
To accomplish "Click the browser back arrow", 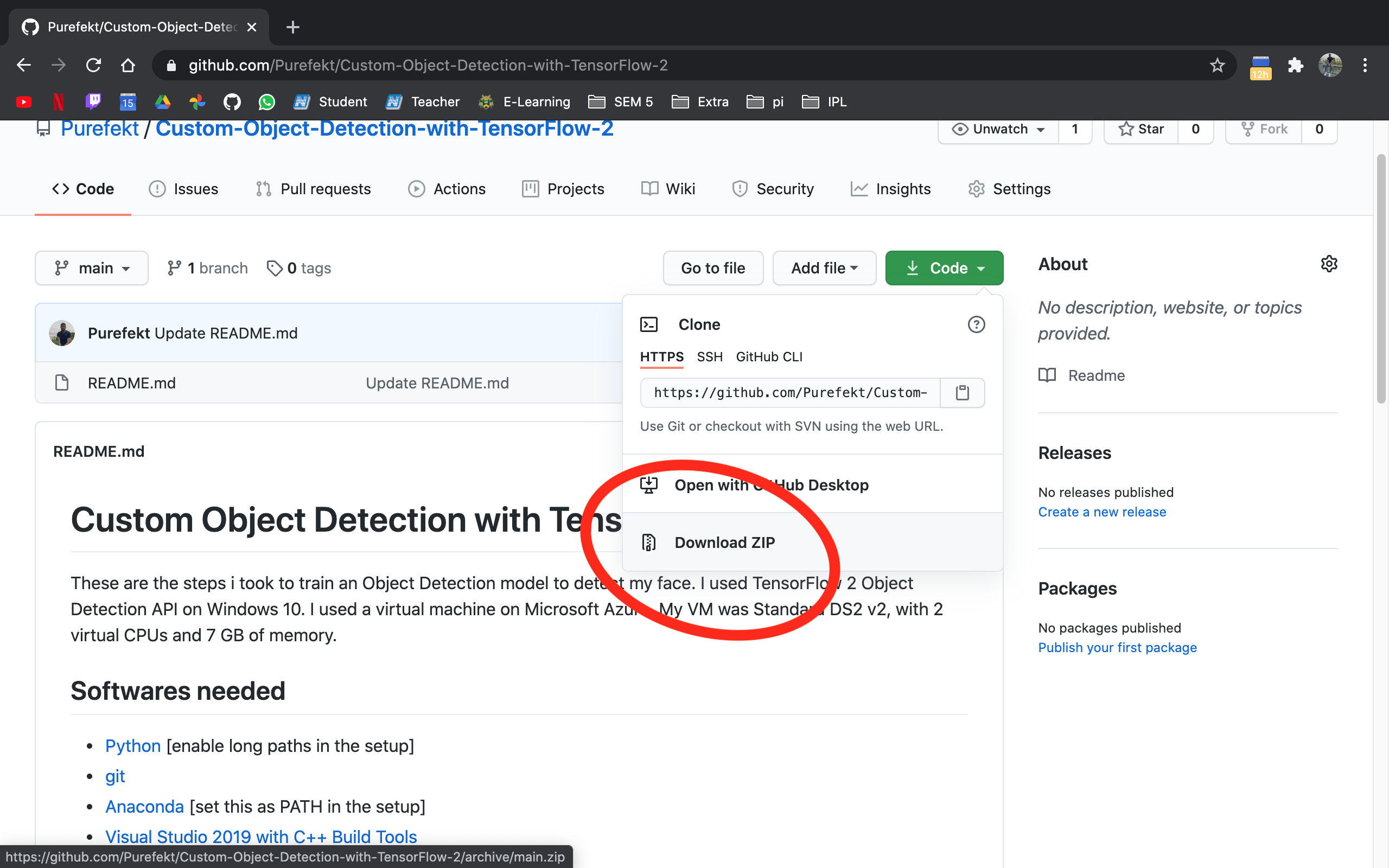I will tap(23, 65).
